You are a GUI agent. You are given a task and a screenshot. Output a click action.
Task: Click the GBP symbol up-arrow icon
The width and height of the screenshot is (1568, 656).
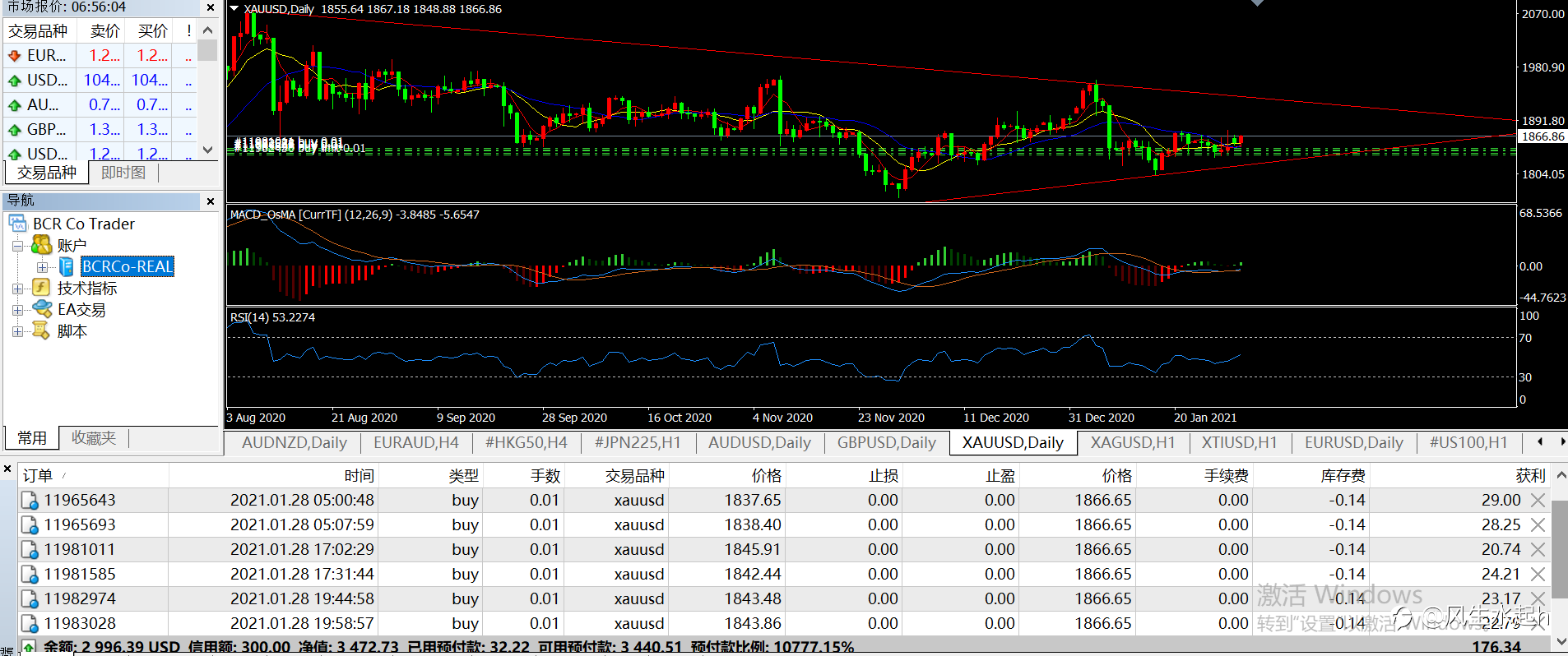point(15,130)
